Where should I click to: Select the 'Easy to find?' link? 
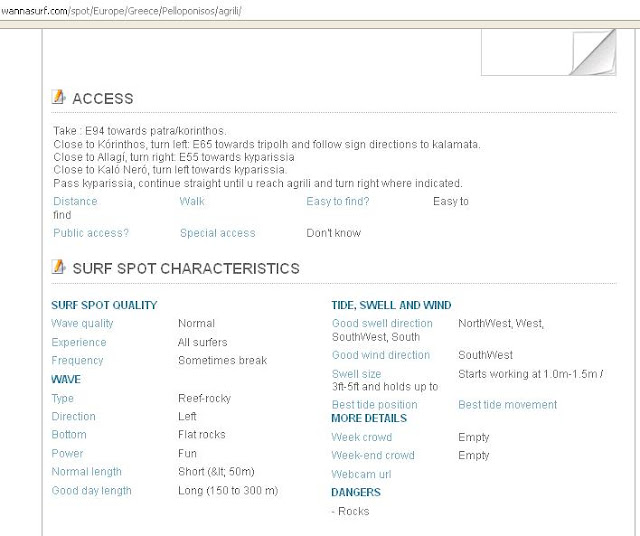point(338,201)
